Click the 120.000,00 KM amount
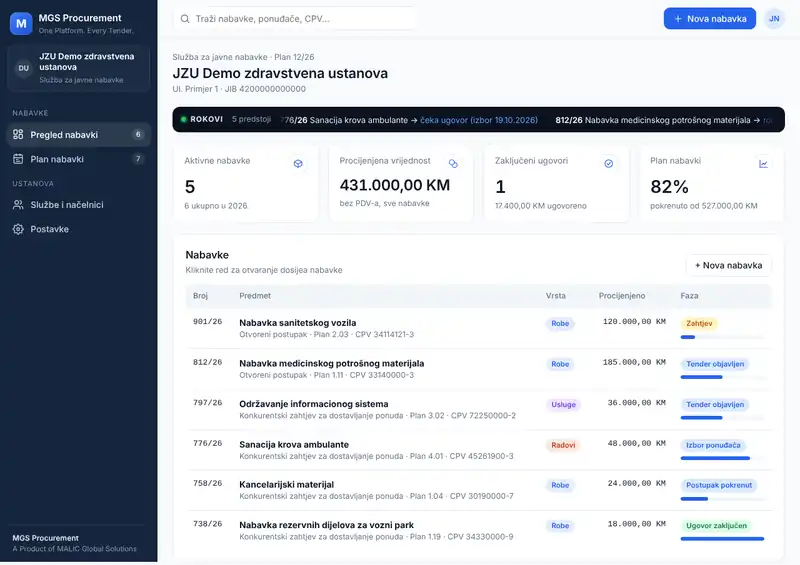Viewport: 800px width, 565px height. (634, 322)
